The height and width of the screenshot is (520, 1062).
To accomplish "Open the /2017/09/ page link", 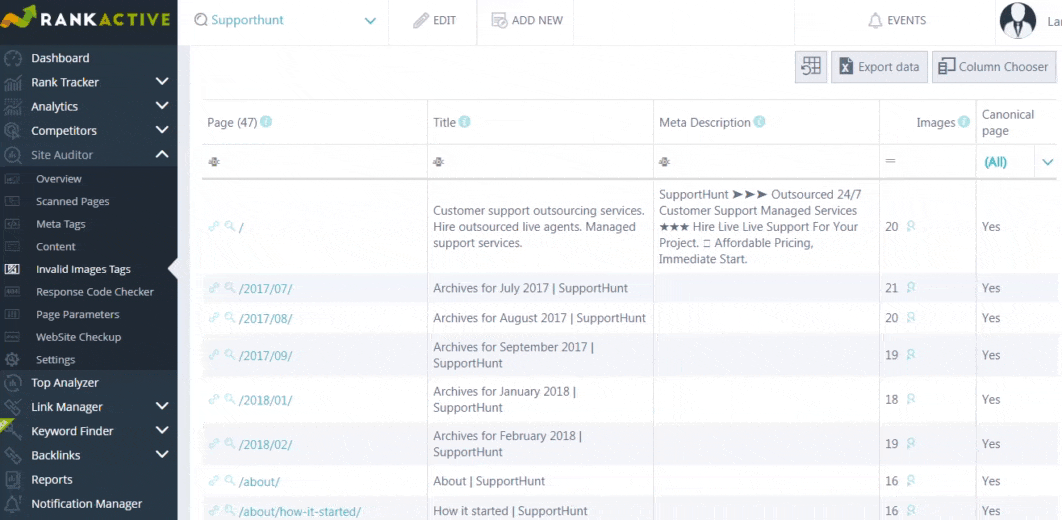I will (x=266, y=355).
